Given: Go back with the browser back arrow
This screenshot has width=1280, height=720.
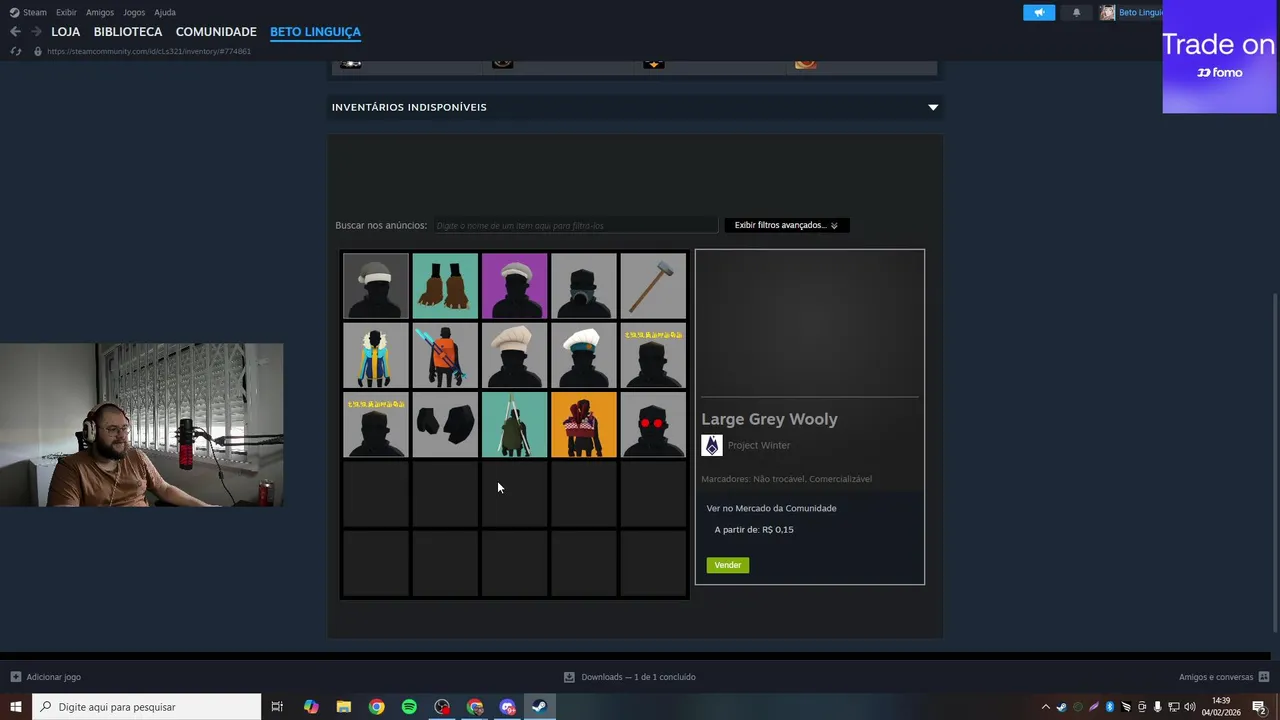Looking at the screenshot, I should (15, 32).
